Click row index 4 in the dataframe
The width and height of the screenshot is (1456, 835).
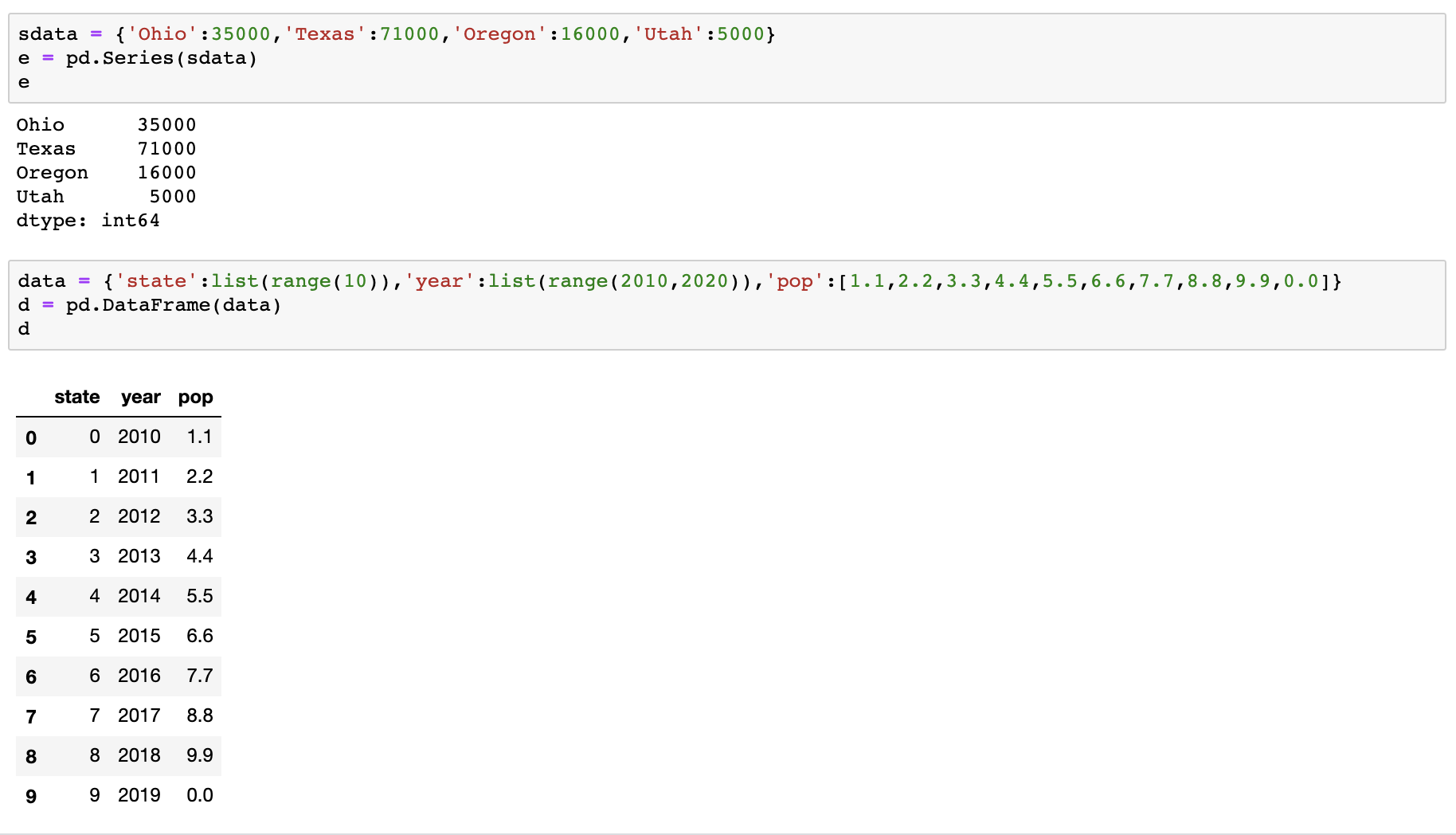coord(31,597)
